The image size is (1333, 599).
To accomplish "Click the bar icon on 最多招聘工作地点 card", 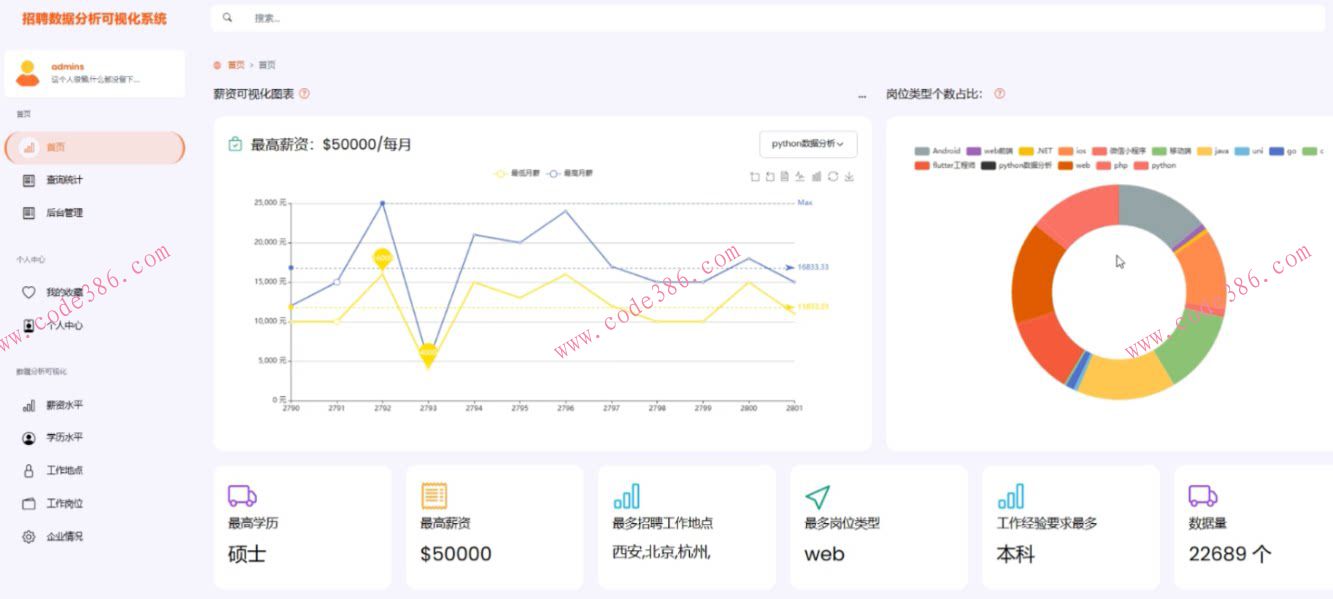I will pos(626,496).
